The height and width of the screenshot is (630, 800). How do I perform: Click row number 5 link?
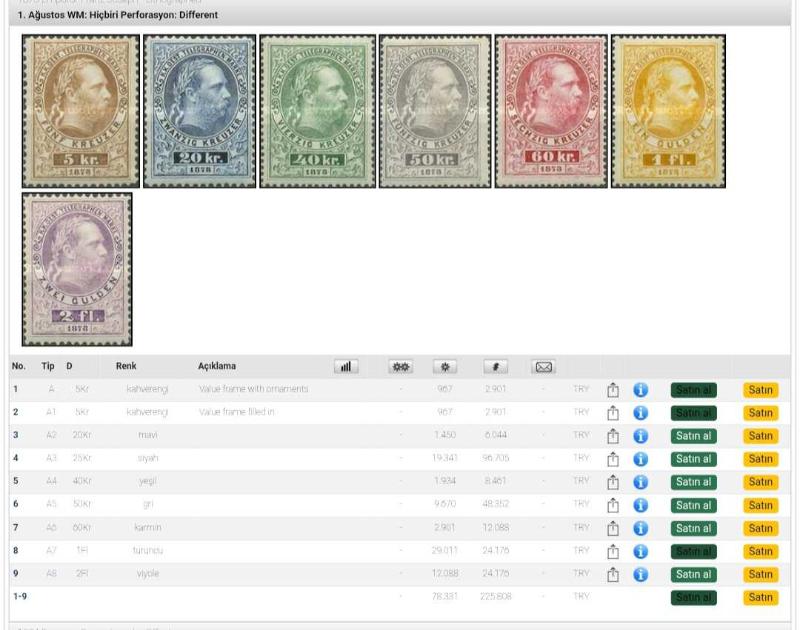pyautogui.click(x=15, y=482)
